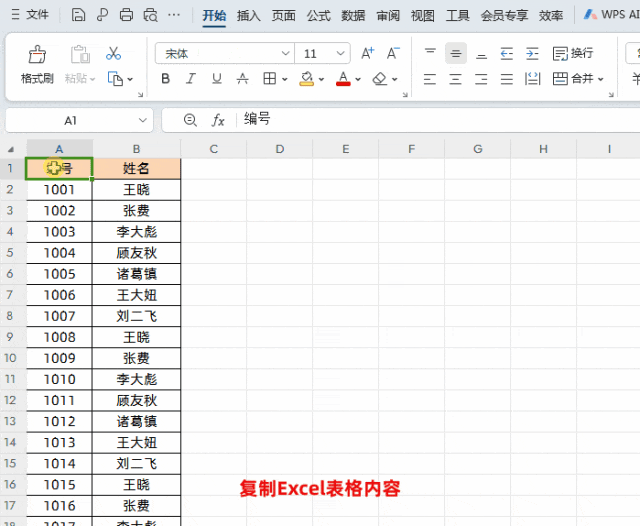
Task: Expand the borders dropdown arrow
Action: (285, 79)
